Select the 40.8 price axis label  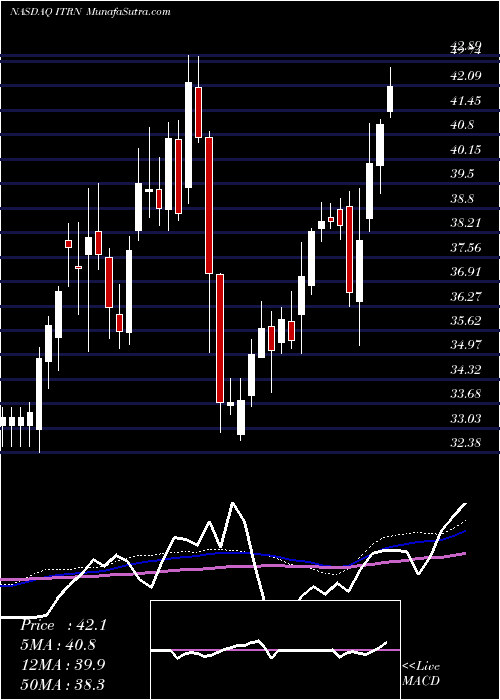[462, 125]
